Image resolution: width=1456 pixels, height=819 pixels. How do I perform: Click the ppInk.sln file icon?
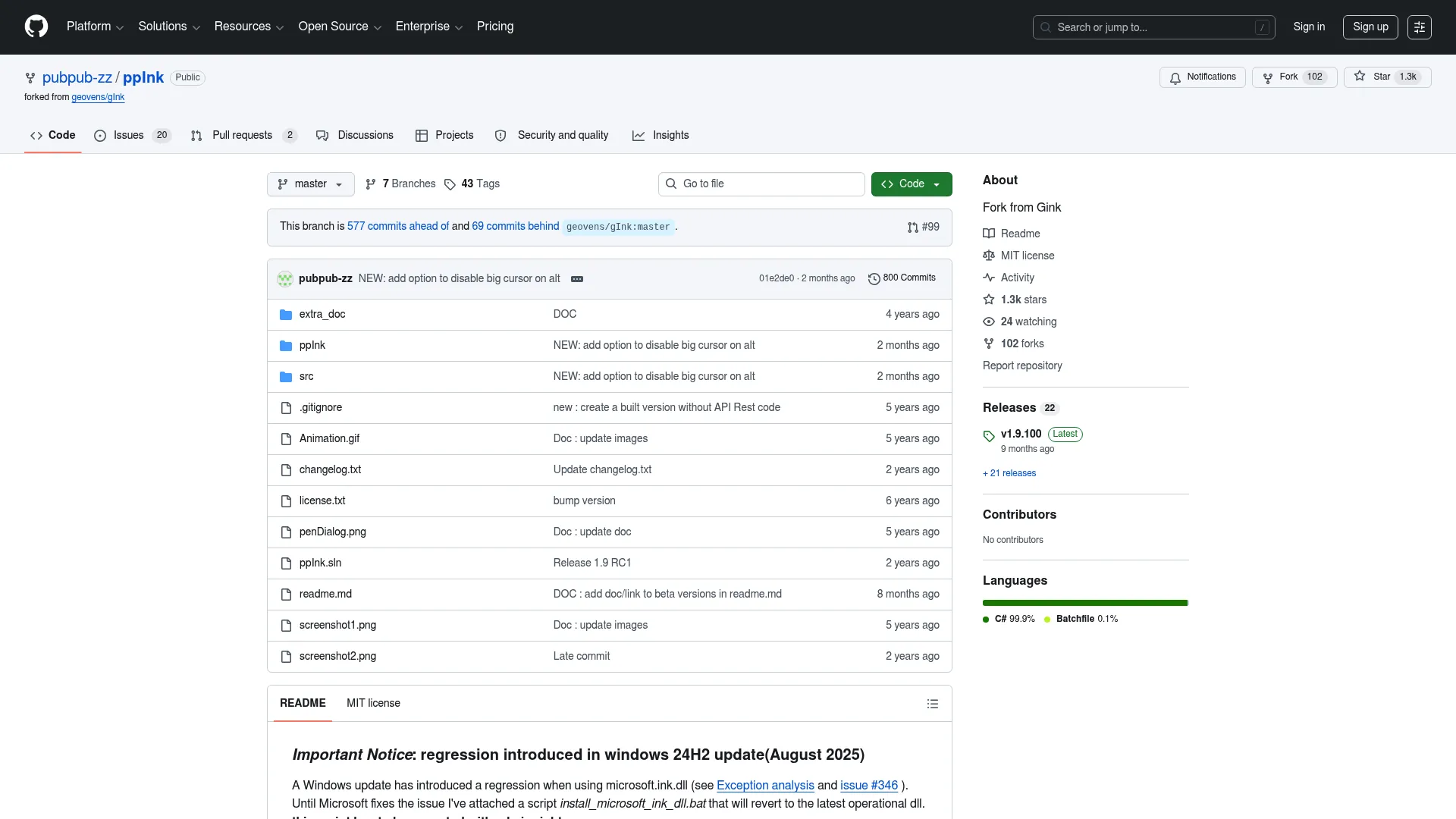pyautogui.click(x=286, y=563)
